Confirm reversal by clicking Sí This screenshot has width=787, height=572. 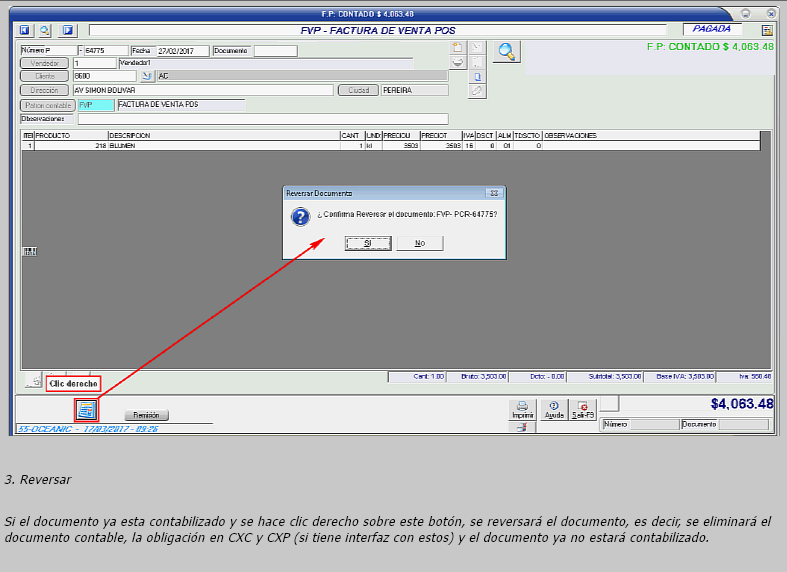367,243
